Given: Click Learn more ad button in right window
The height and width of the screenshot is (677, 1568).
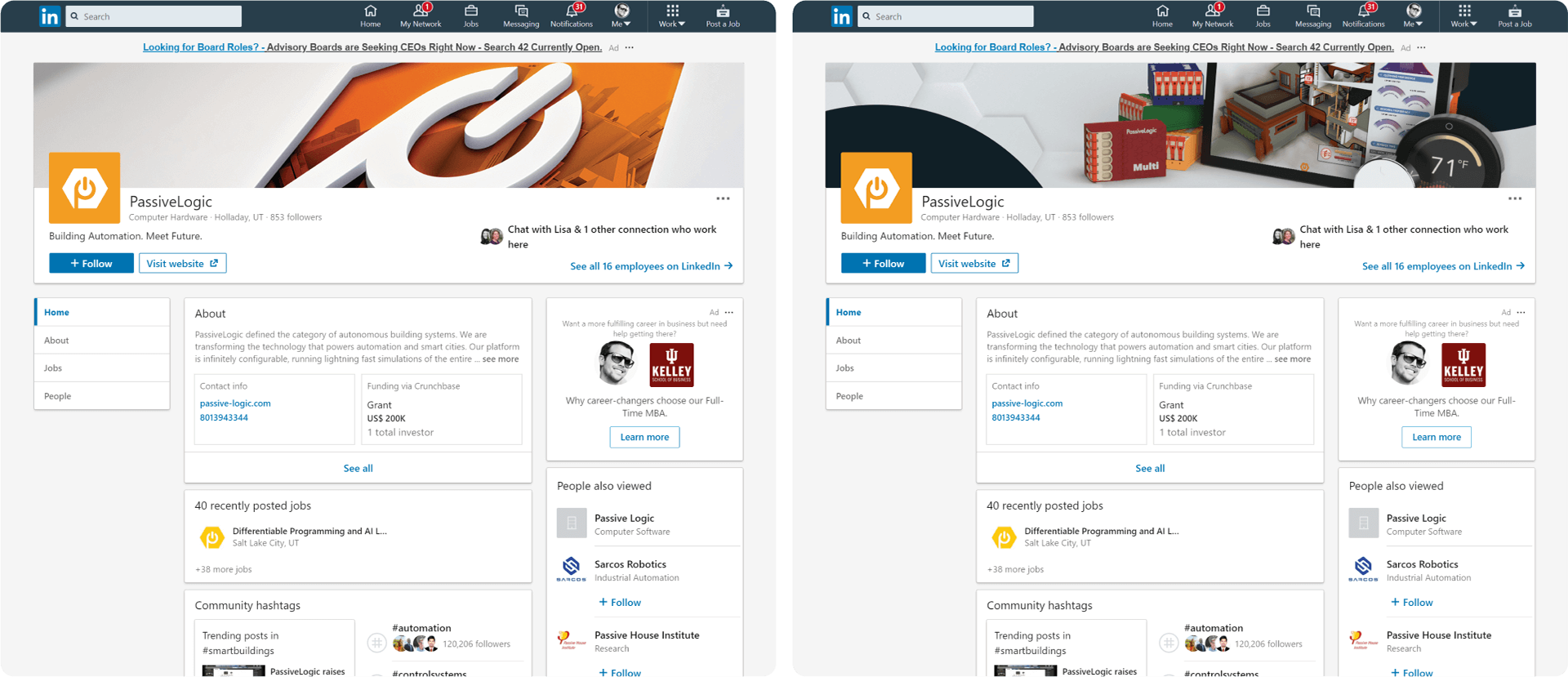Looking at the screenshot, I should pos(1437,437).
